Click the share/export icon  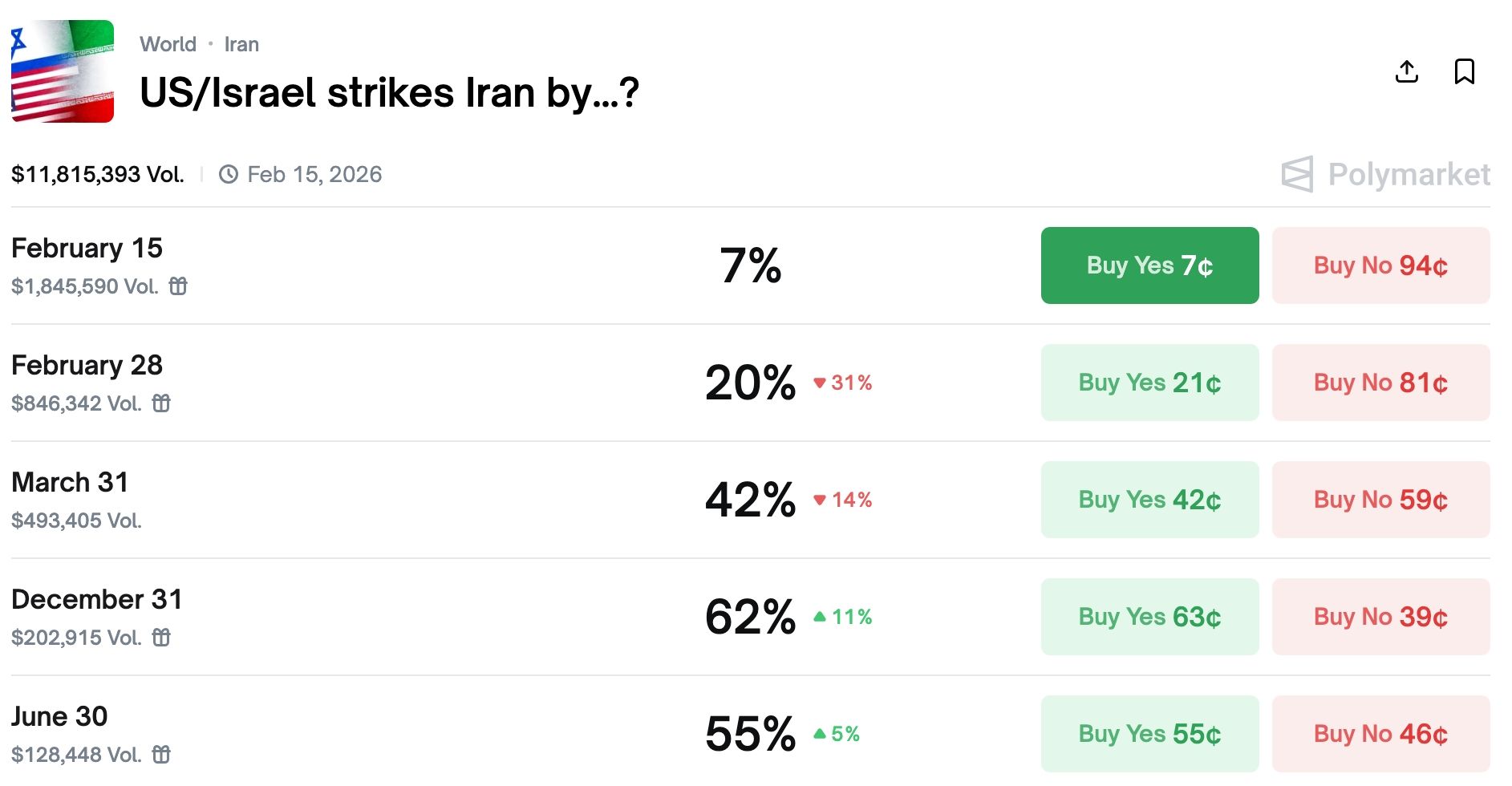click(1406, 71)
